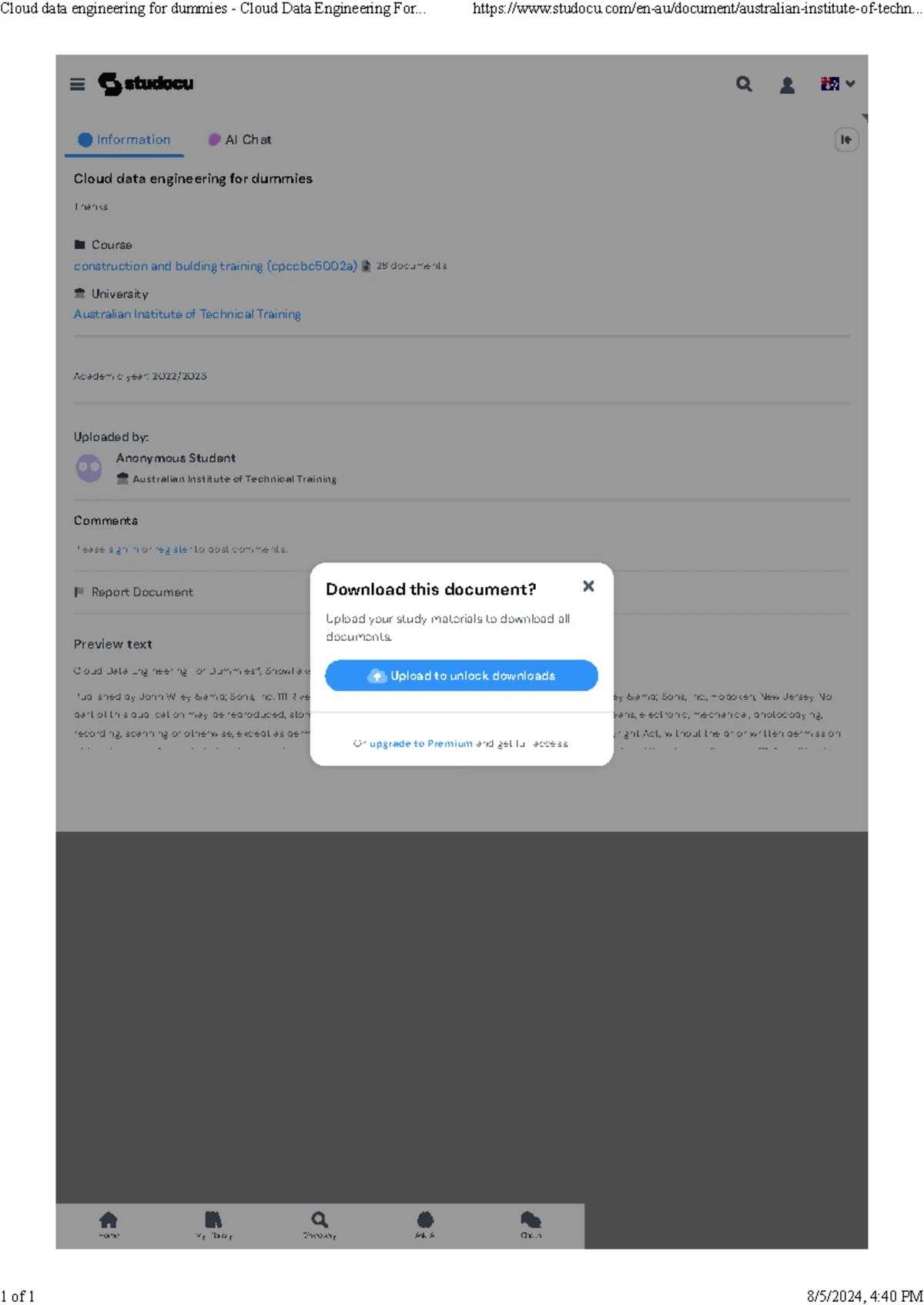The width and height of the screenshot is (924, 1305).
Task: Open Chats in bottom navigation
Action: pos(531,1224)
